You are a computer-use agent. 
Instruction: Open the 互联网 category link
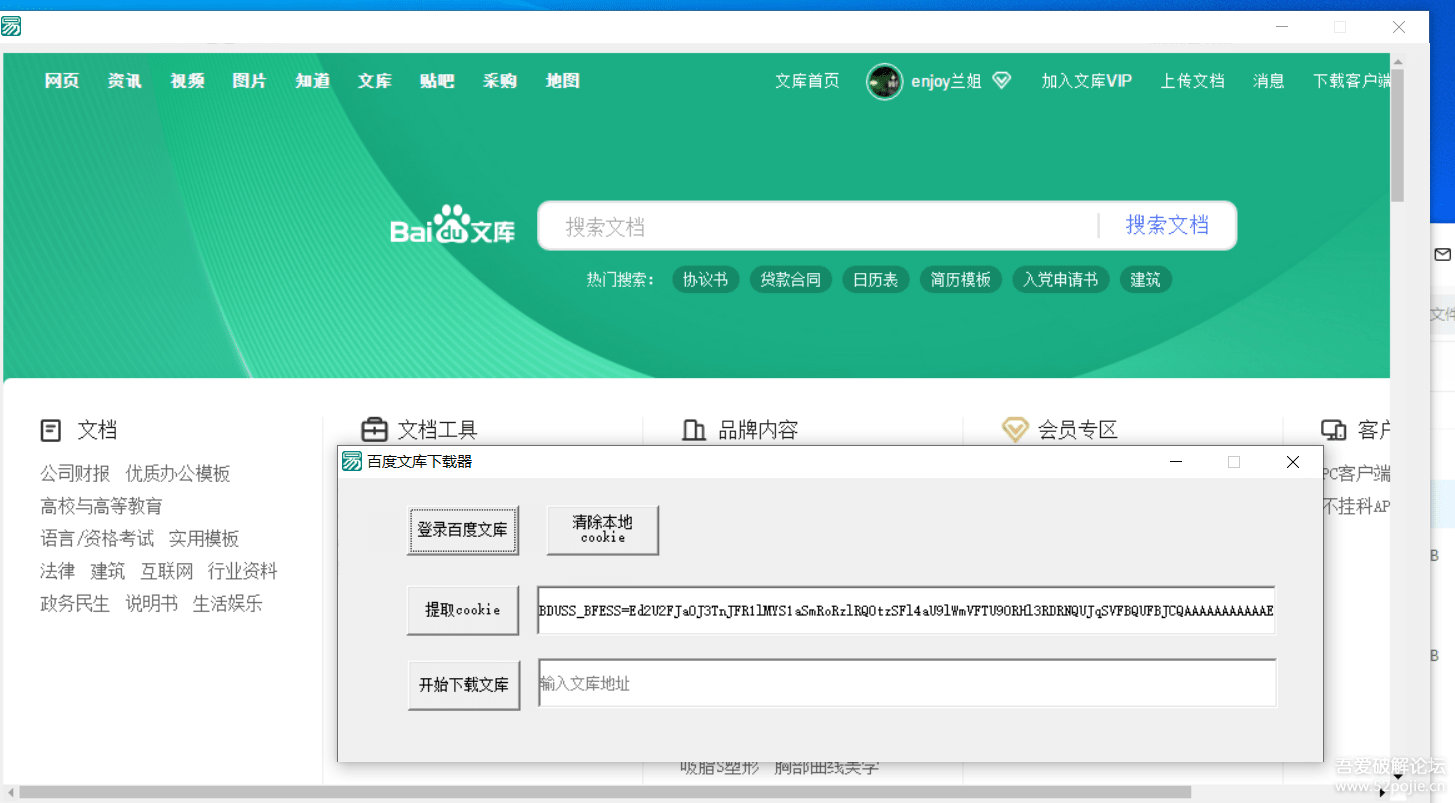(167, 571)
